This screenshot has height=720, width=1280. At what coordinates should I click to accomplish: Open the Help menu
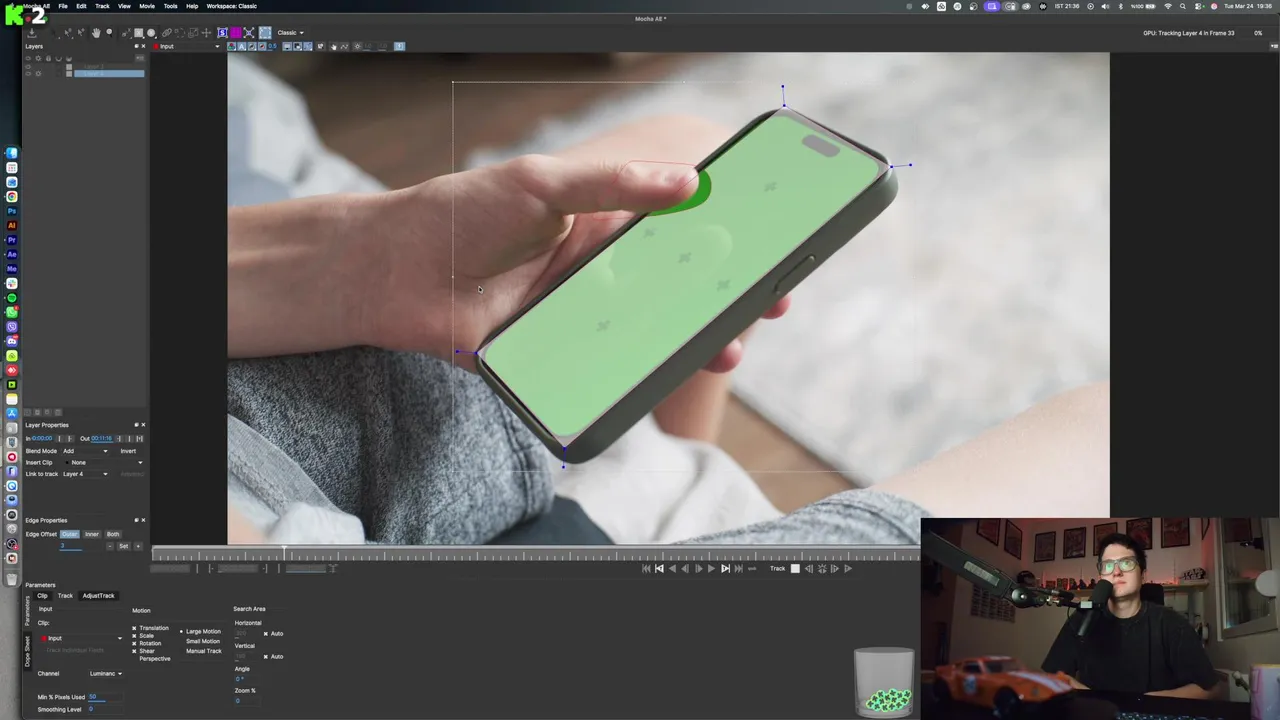click(x=192, y=6)
